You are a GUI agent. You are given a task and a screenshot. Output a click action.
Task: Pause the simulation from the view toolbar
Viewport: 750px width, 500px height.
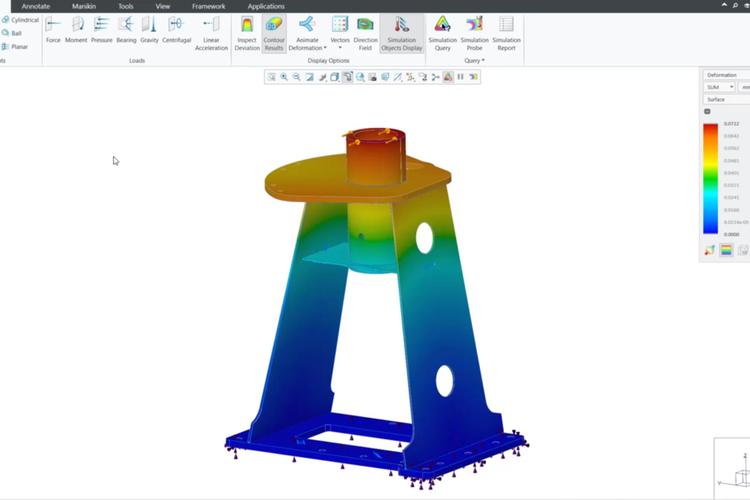pos(460,77)
